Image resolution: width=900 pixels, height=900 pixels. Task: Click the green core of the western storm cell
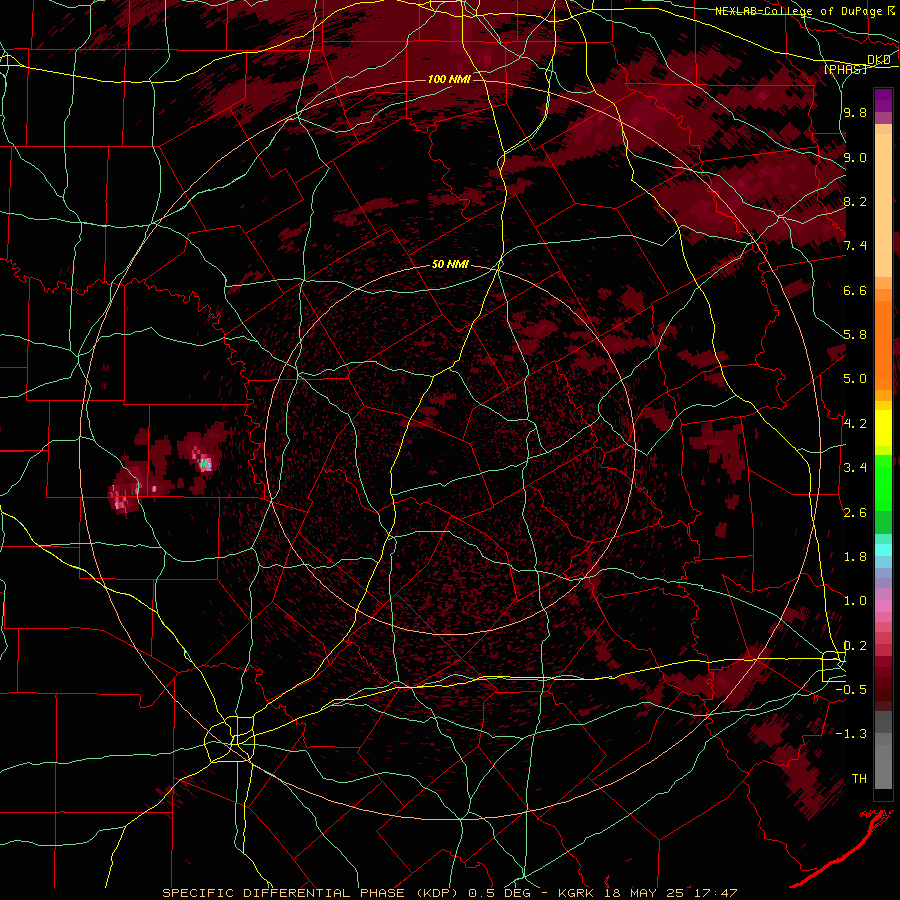tap(203, 462)
